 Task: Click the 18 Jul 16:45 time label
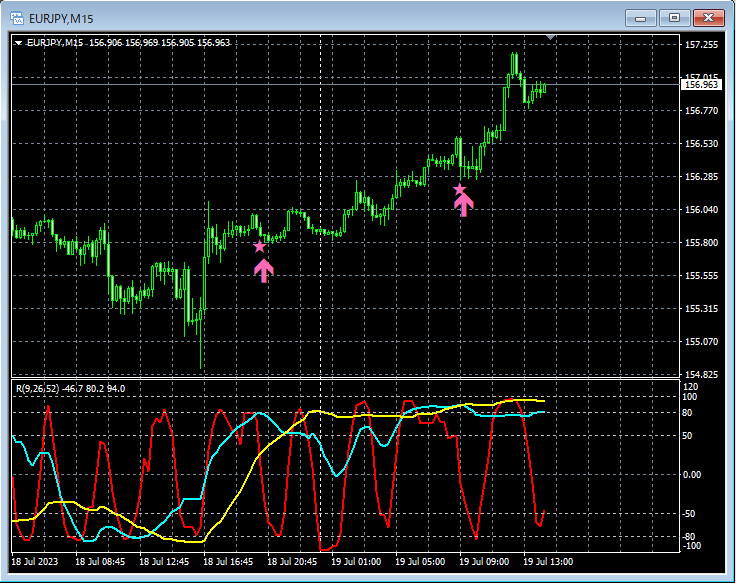coord(228,562)
